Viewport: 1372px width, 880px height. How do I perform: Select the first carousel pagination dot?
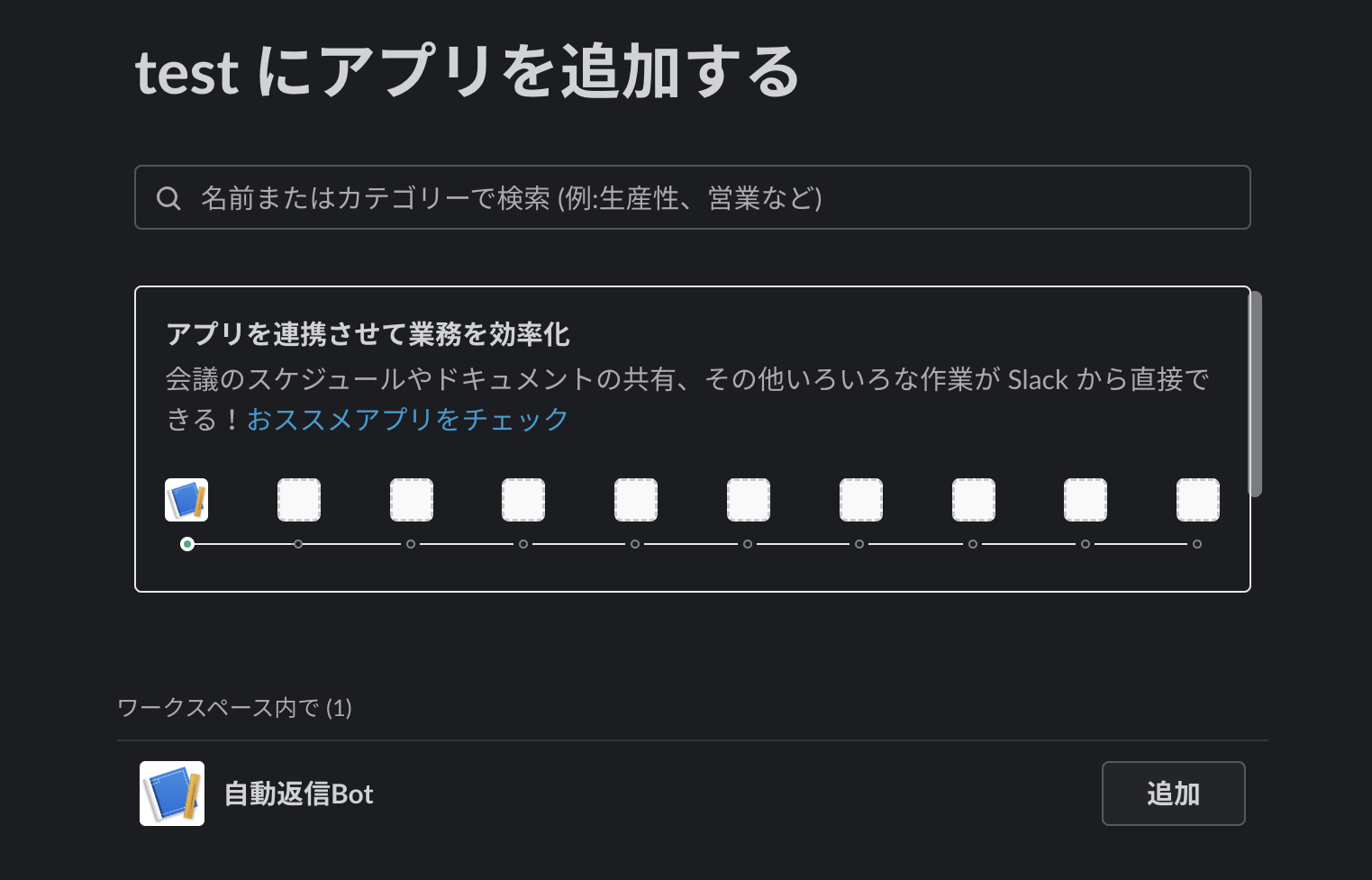187,544
